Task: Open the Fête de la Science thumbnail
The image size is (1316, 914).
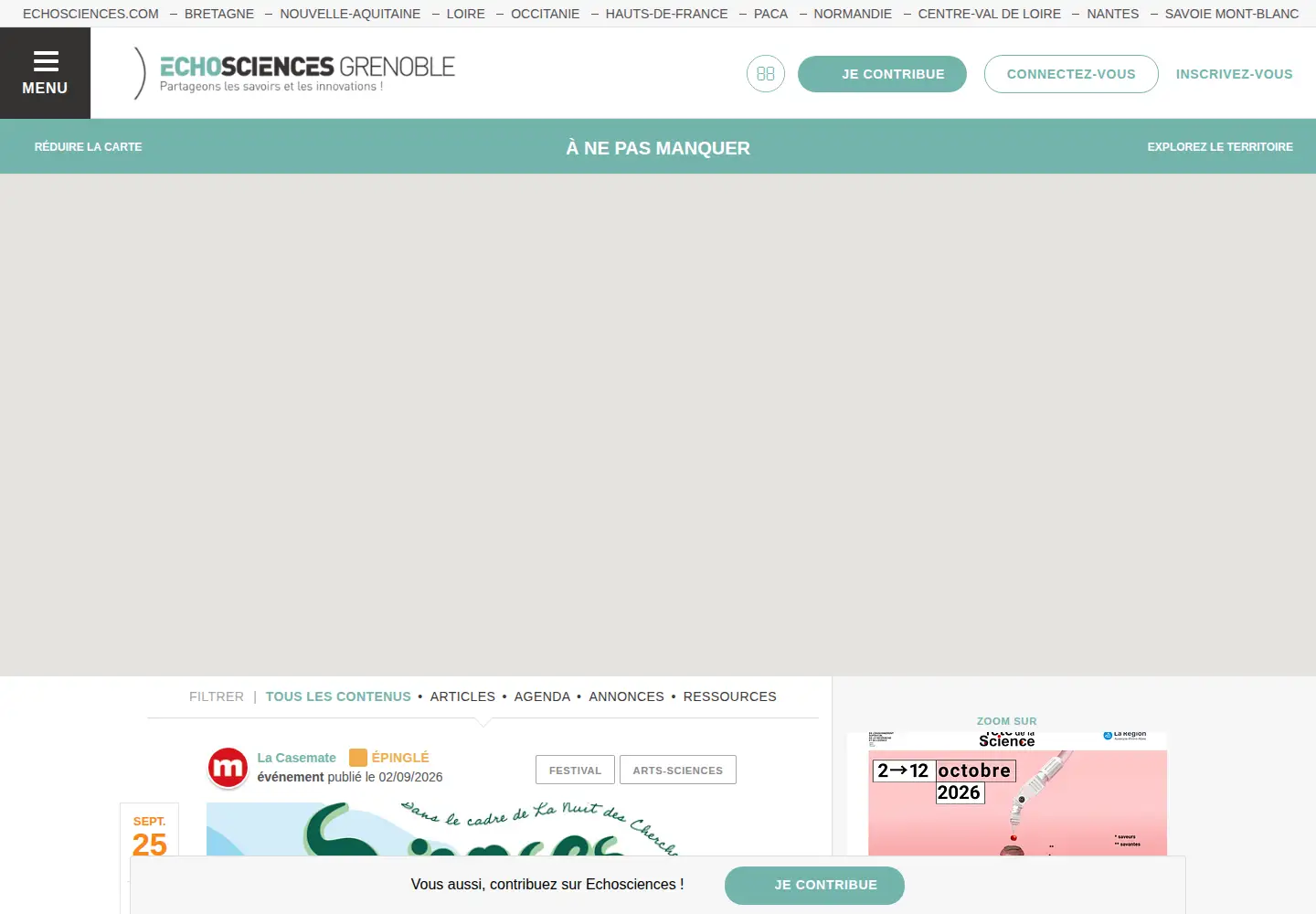Action: tap(1006, 794)
